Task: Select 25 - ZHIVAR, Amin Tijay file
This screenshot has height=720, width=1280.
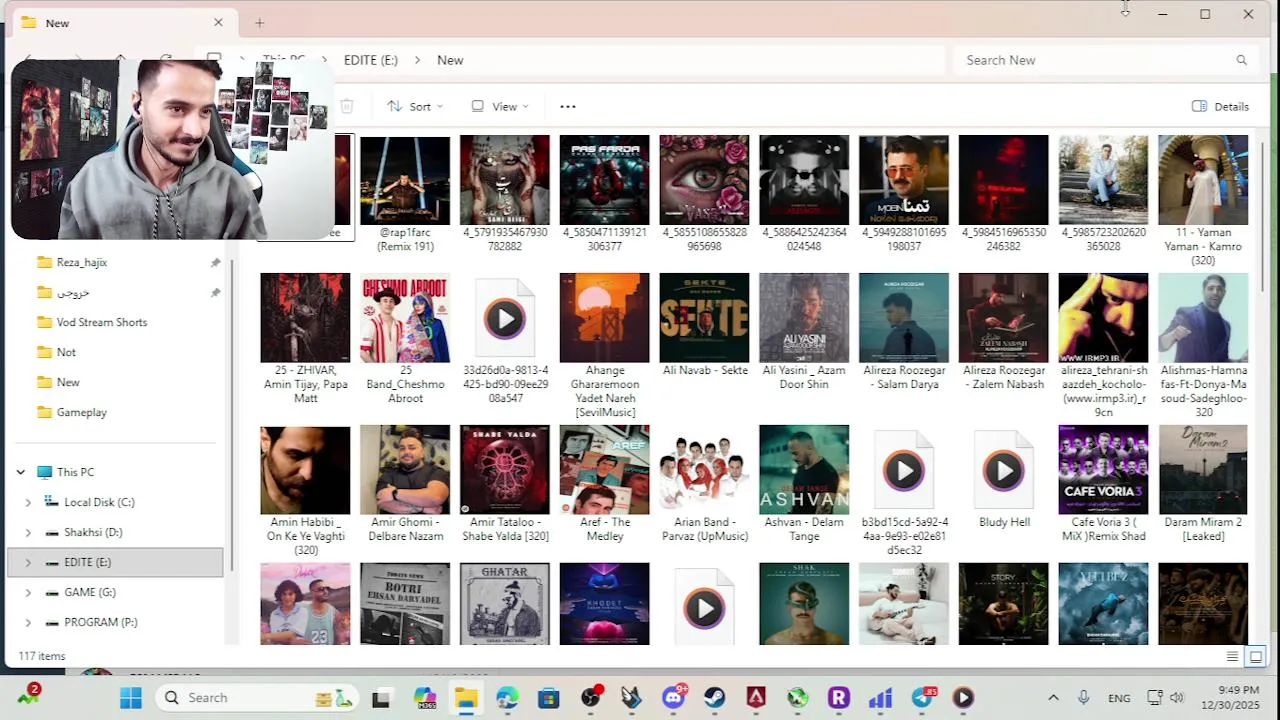Action: [x=305, y=339]
